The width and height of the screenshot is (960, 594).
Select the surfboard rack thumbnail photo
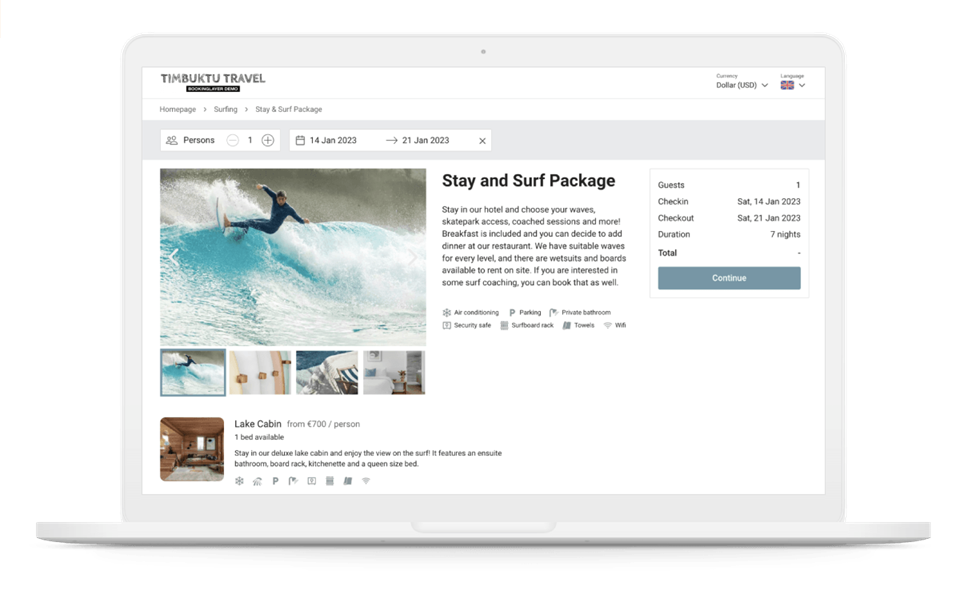coord(260,372)
